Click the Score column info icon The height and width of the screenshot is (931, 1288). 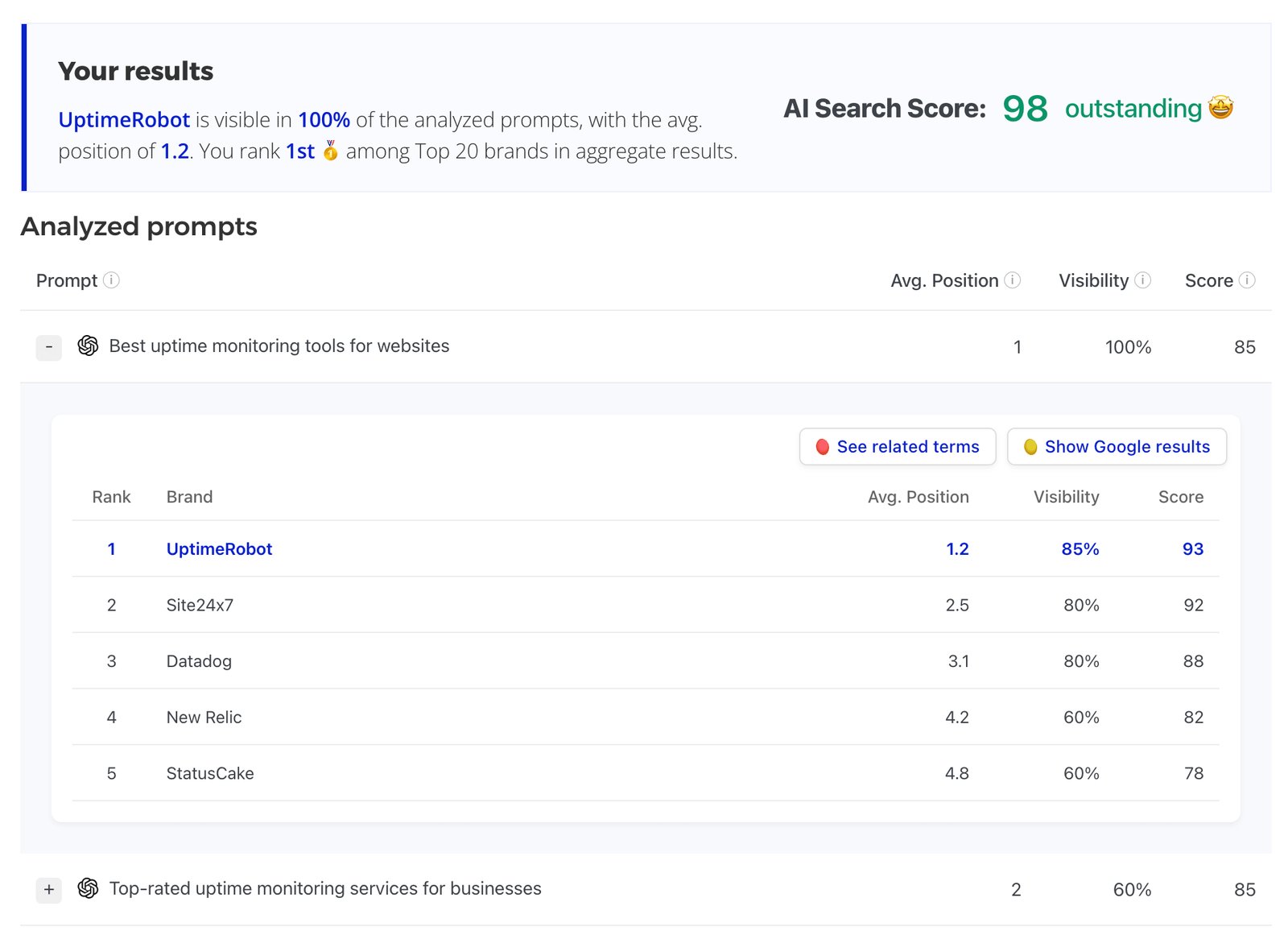pos(1246,280)
